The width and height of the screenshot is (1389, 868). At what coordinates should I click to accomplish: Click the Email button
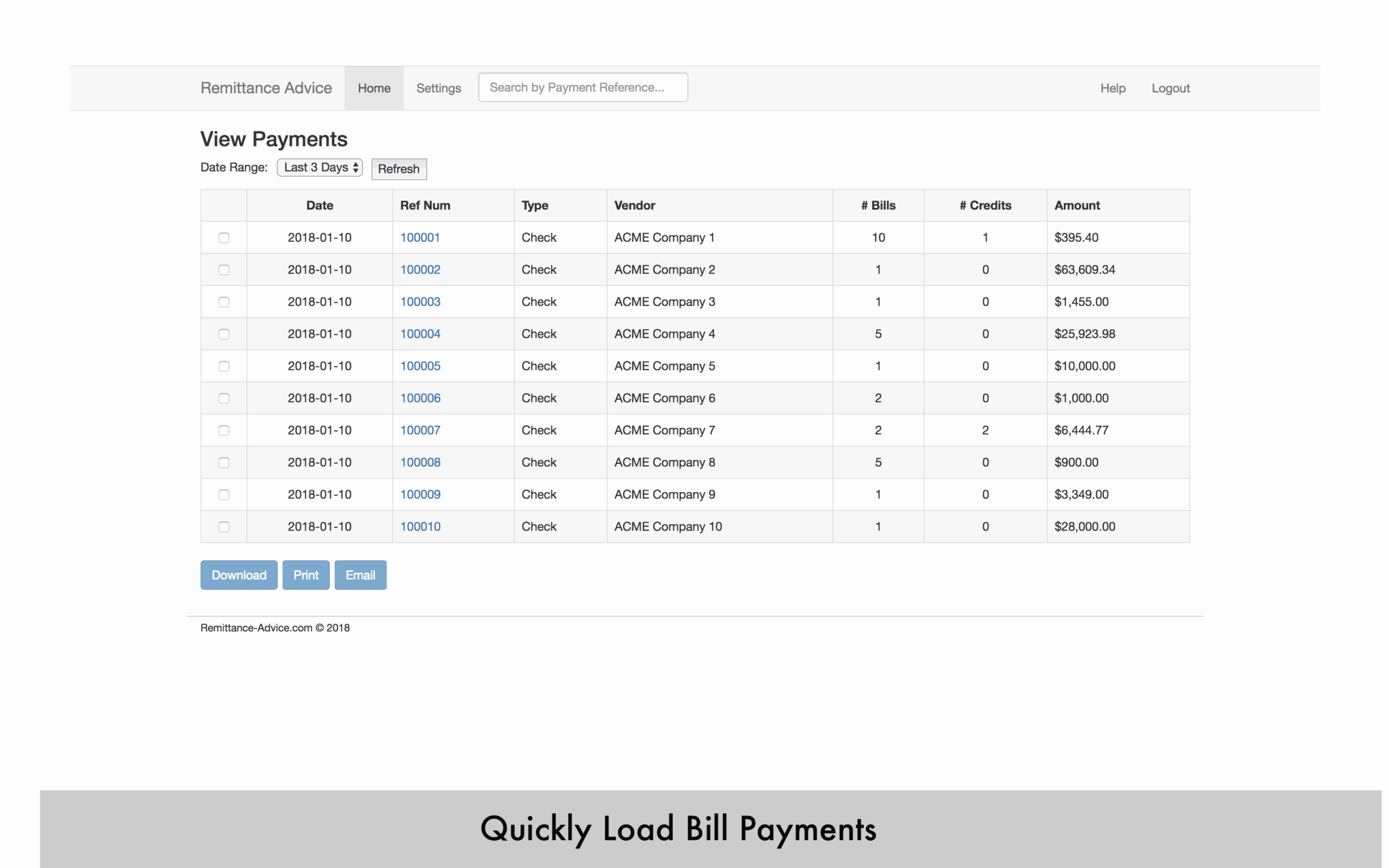[x=360, y=575]
